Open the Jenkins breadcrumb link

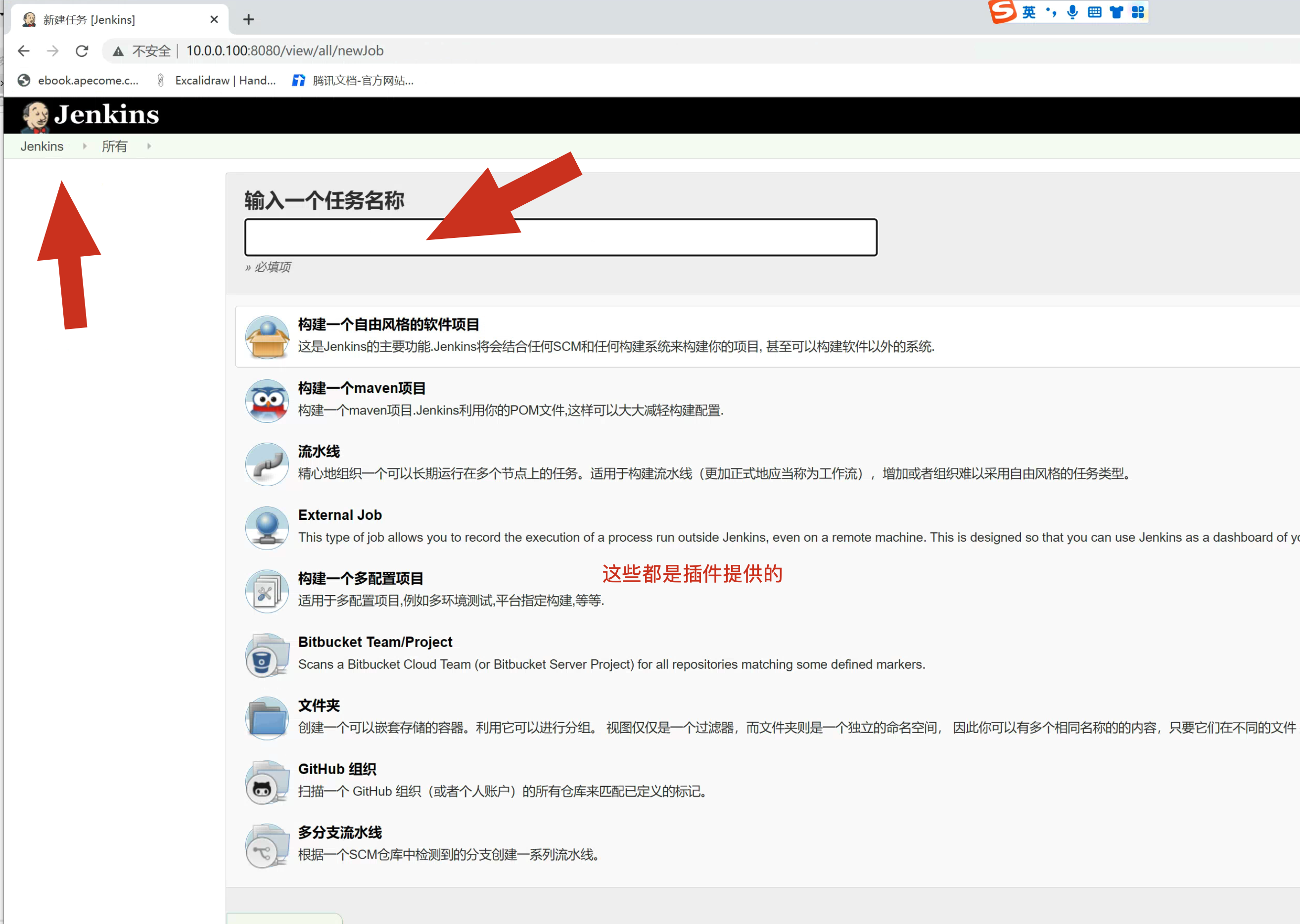[42, 146]
